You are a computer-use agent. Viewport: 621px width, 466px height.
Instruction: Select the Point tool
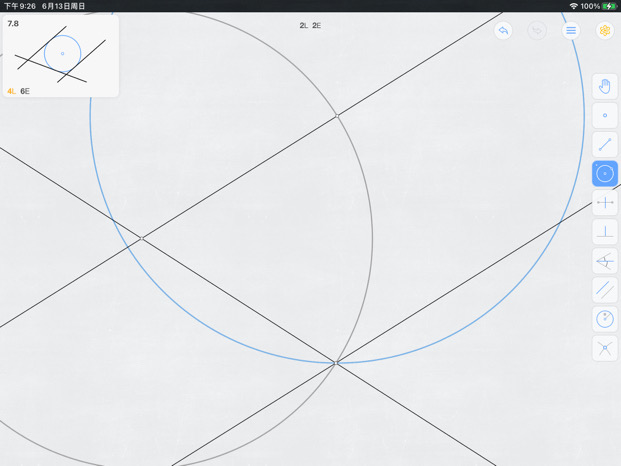coord(605,115)
